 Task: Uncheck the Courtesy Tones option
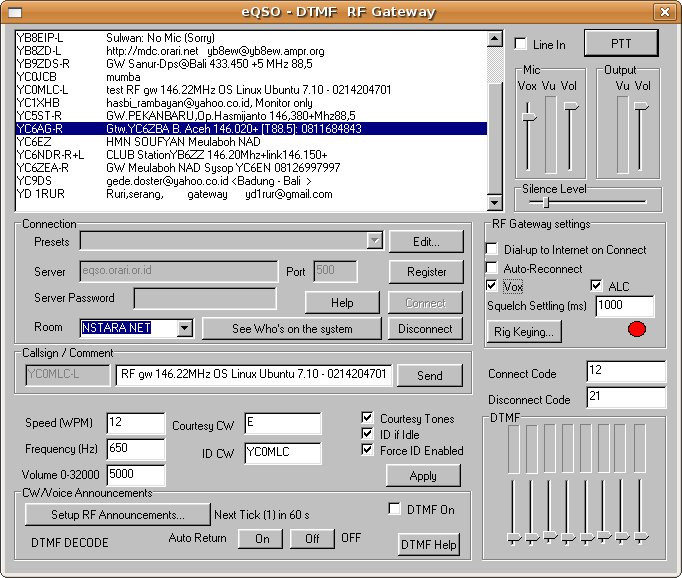pyautogui.click(x=368, y=418)
